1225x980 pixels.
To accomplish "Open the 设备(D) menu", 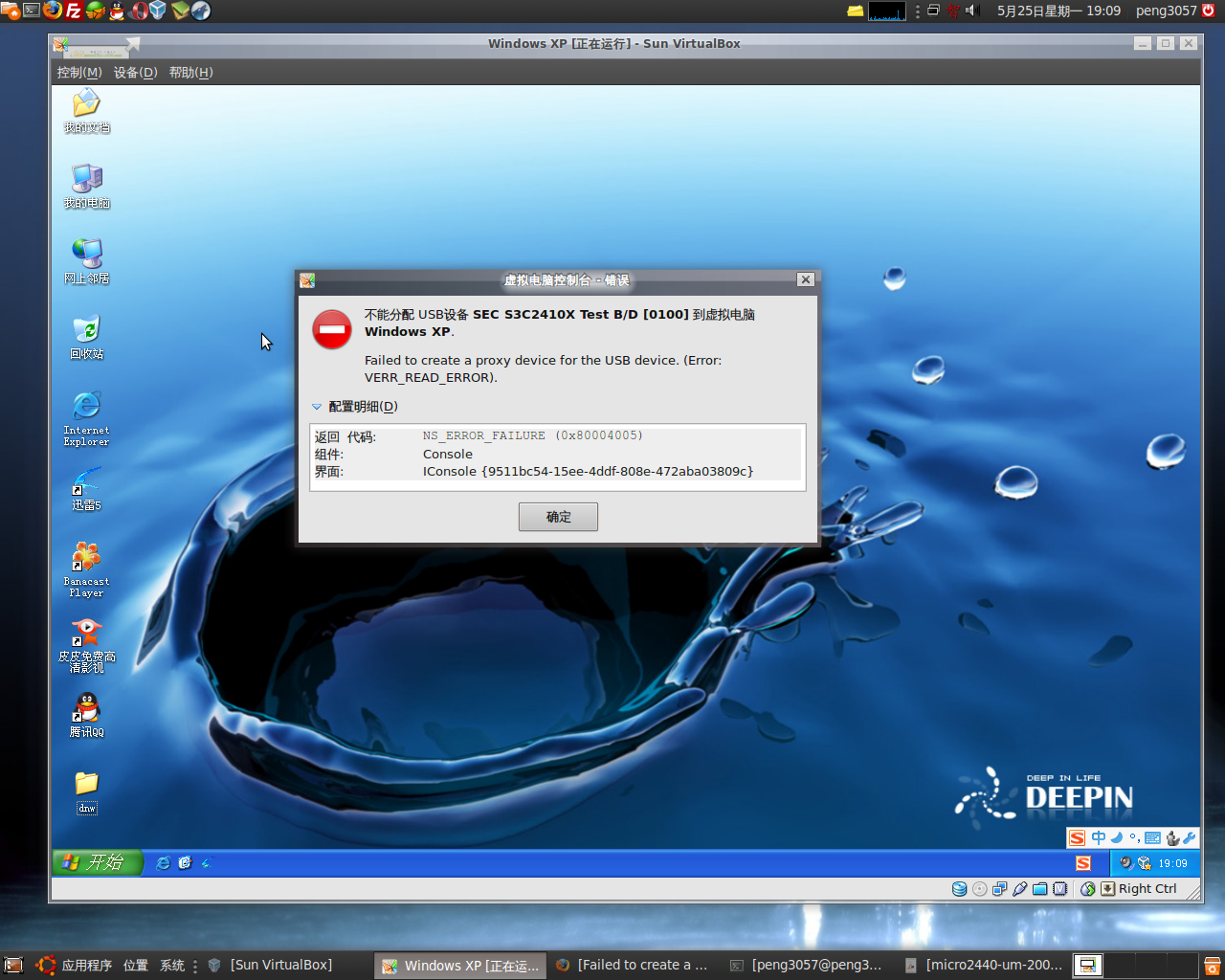I will point(136,73).
